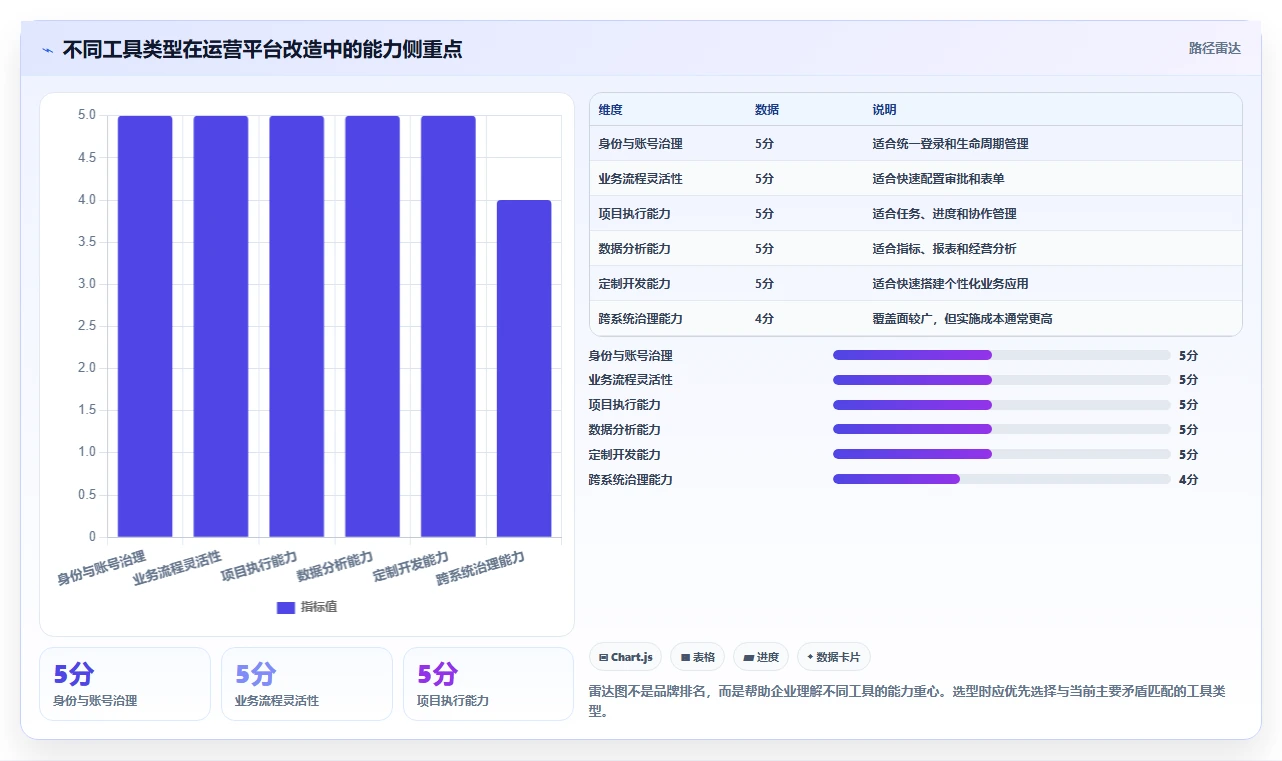Click the 定制开发能力 table cell

click(x=635, y=284)
